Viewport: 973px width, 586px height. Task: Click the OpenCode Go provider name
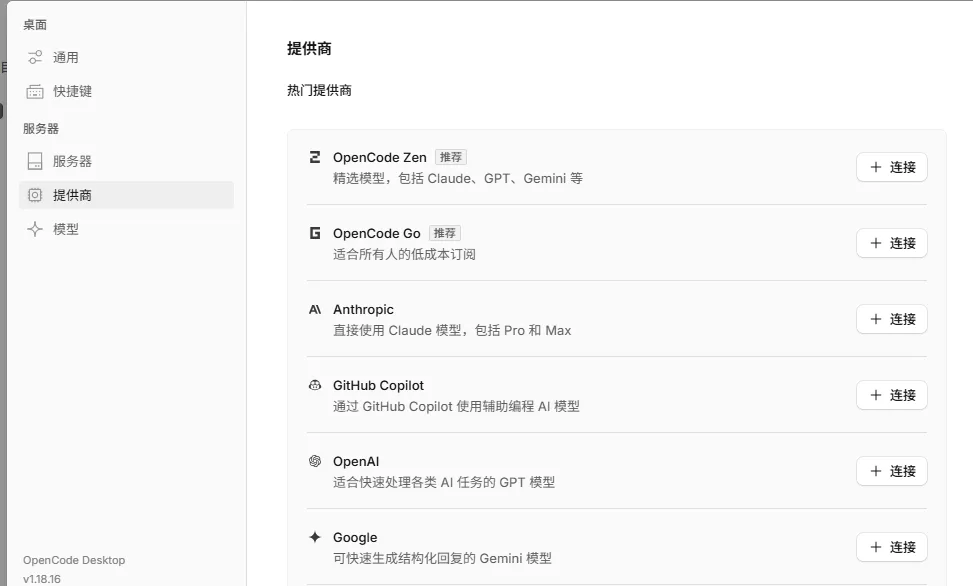[377, 233]
